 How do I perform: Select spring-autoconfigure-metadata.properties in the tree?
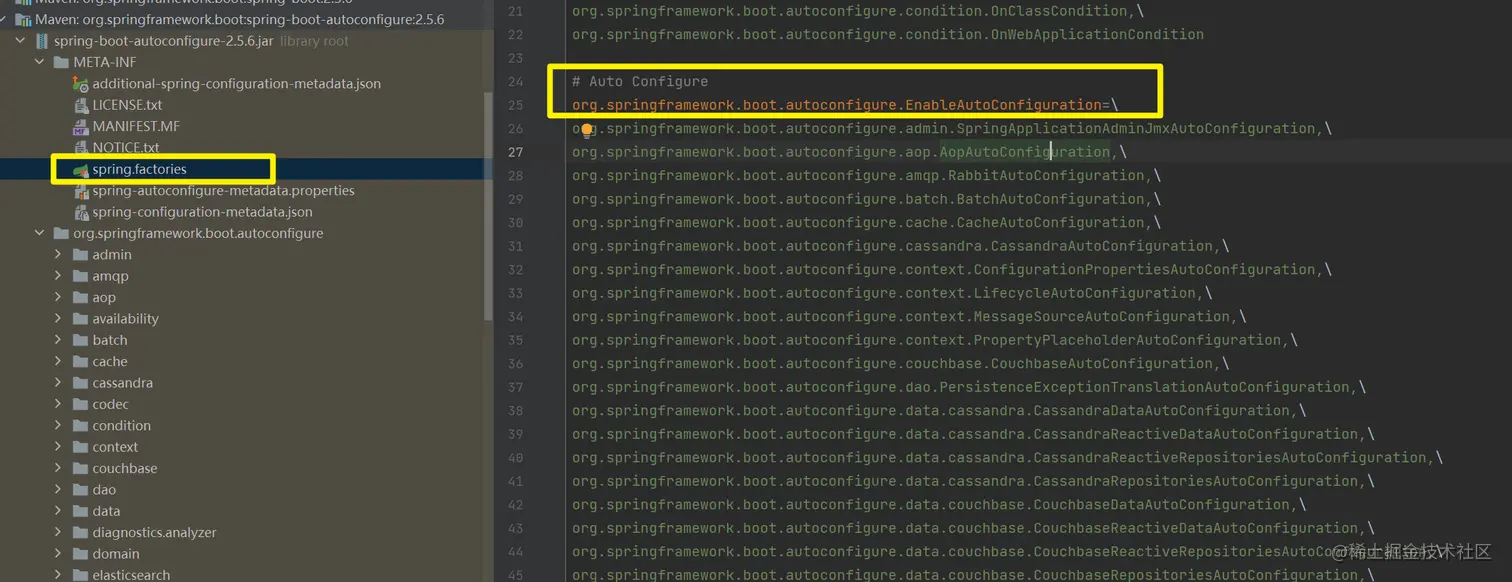[223, 190]
